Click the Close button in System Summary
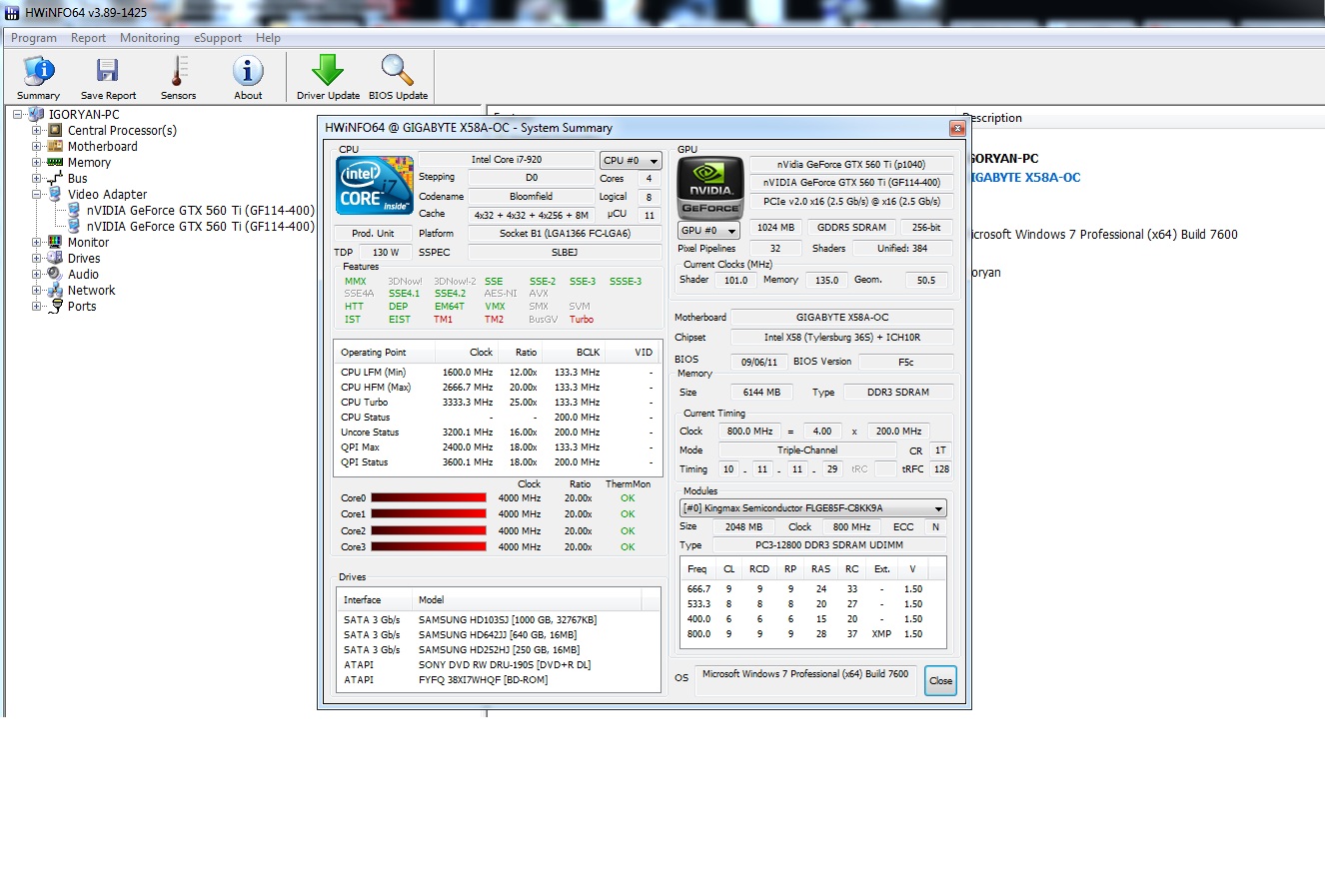1325x896 pixels. click(940, 680)
